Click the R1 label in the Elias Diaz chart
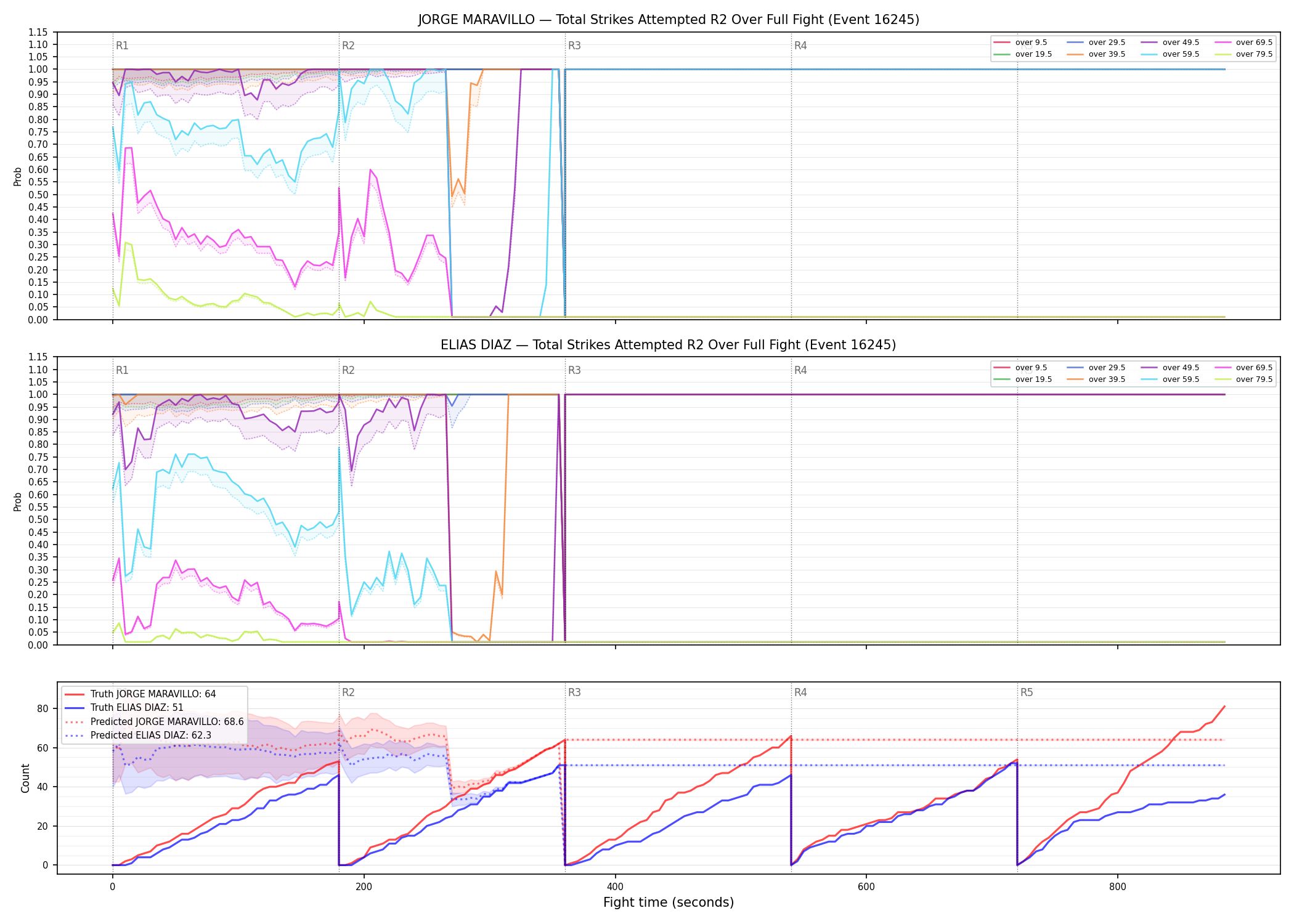This screenshot has height=924, width=1294. [x=122, y=370]
